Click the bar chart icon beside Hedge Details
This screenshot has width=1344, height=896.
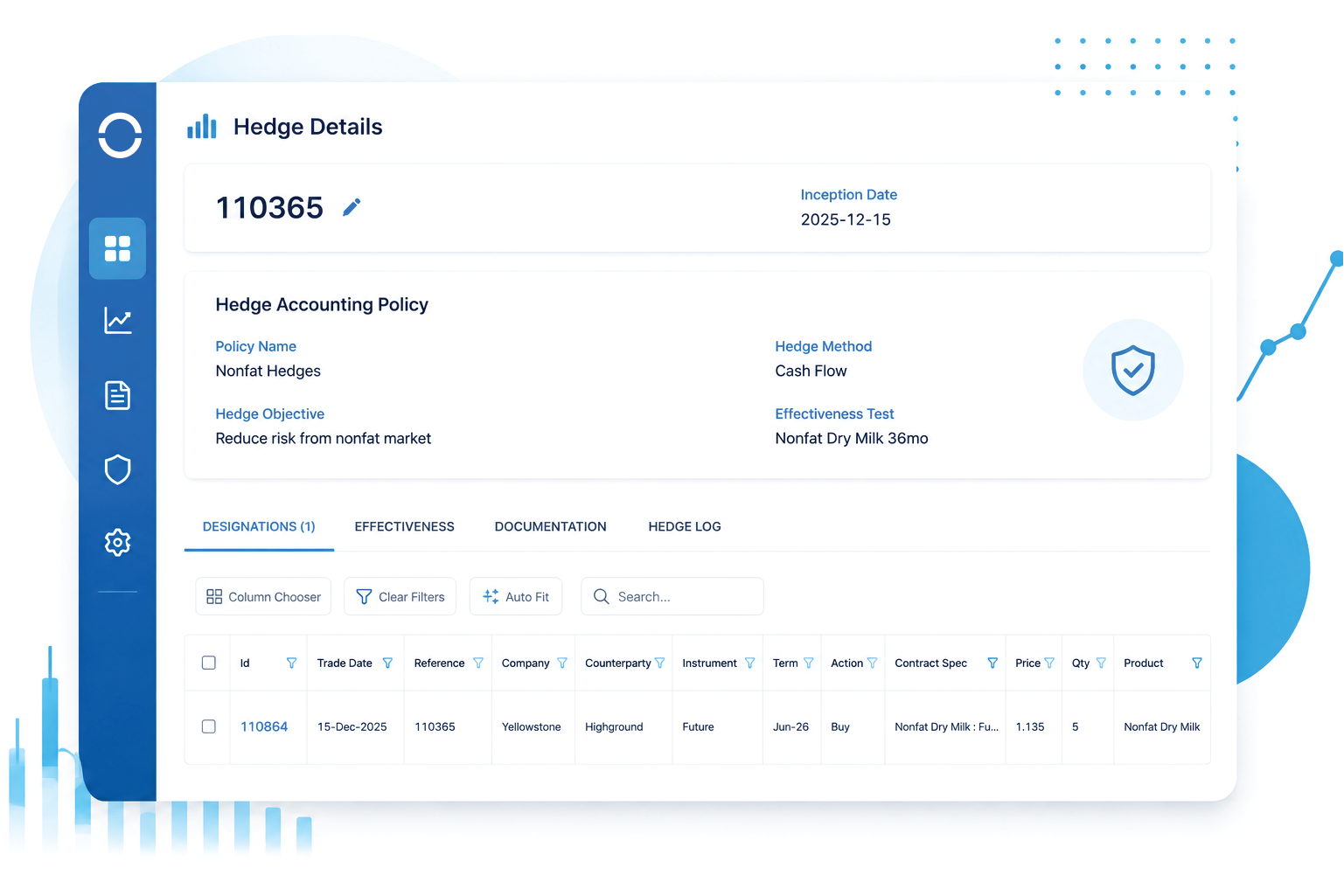202,127
